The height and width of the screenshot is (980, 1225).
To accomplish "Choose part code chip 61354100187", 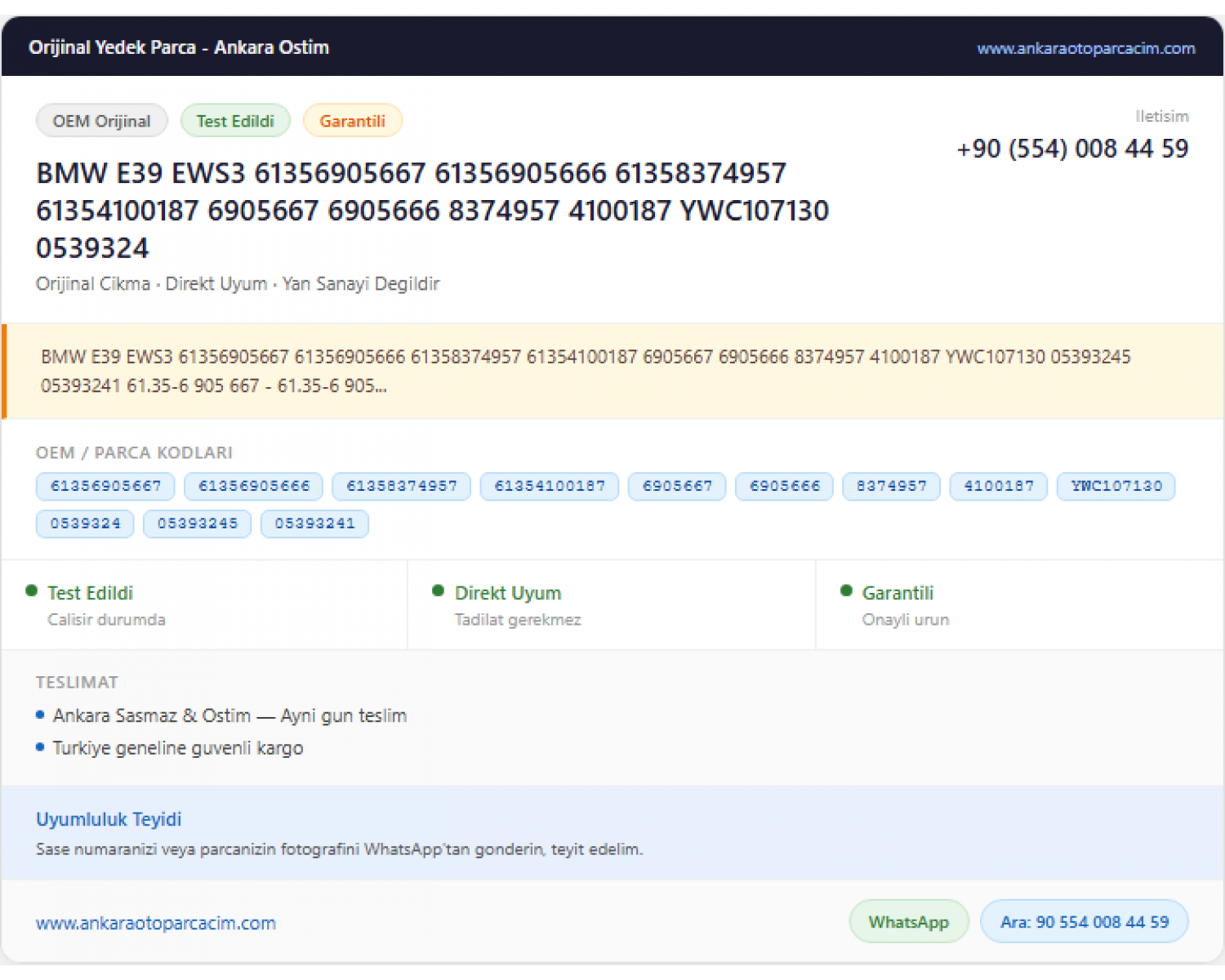I will [550, 487].
